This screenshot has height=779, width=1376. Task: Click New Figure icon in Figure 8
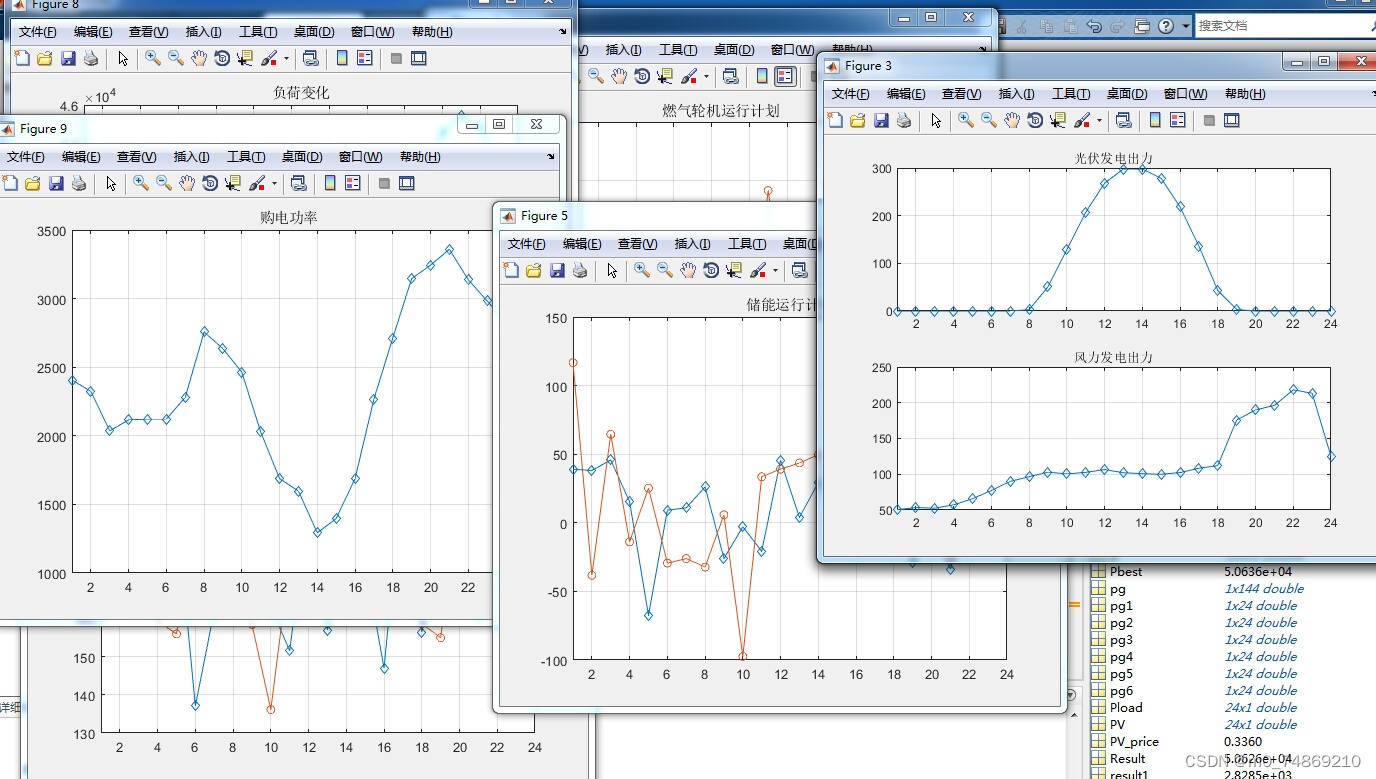22,59
